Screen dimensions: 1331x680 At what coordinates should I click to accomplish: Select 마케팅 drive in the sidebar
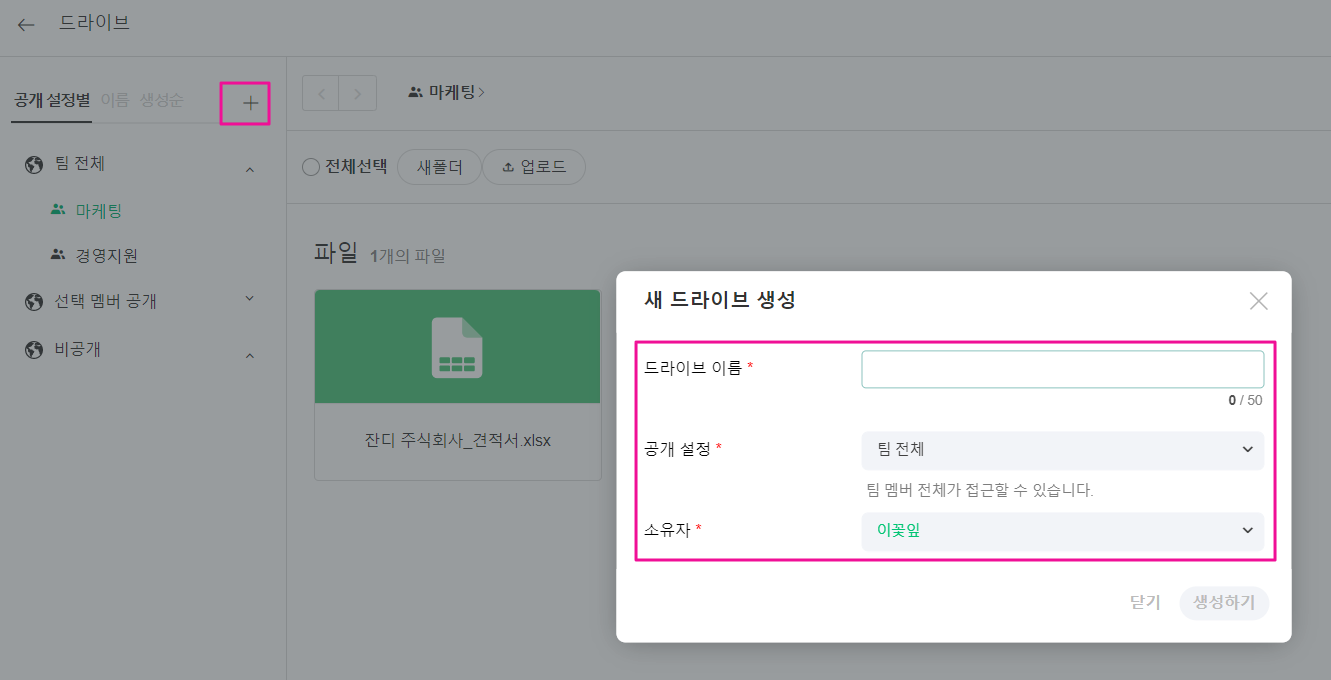[98, 211]
